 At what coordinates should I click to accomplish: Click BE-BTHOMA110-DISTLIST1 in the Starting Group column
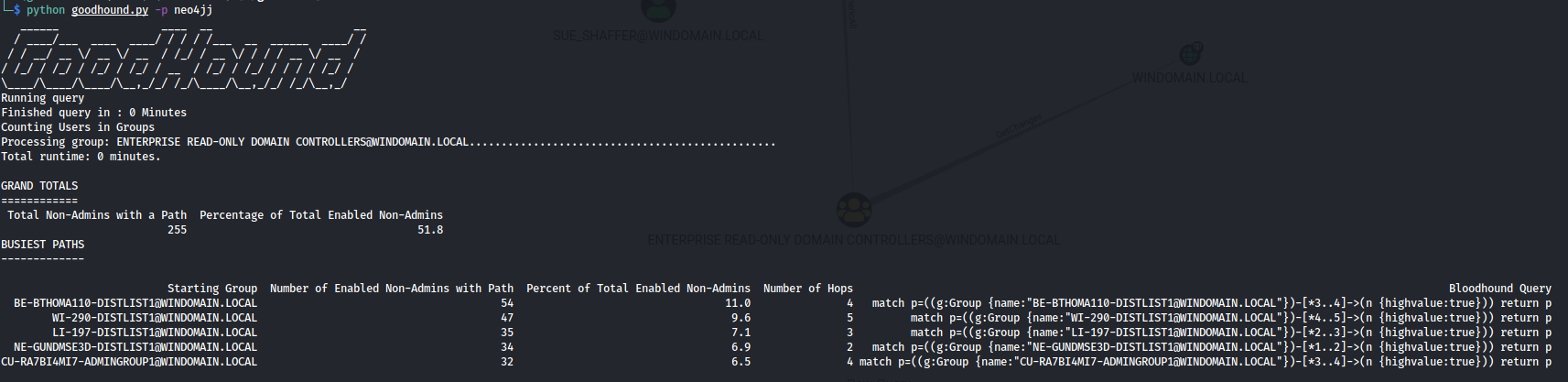pyautogui.click(x=135, y=303)
